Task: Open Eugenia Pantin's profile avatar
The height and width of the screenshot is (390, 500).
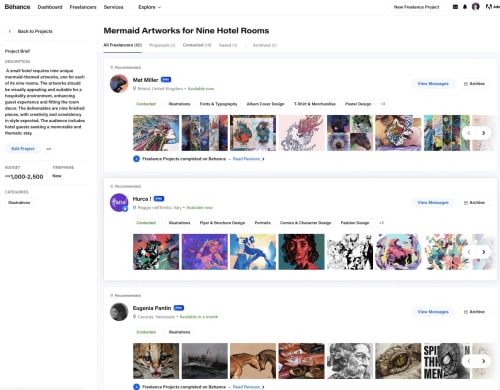Action: [119, 312]
